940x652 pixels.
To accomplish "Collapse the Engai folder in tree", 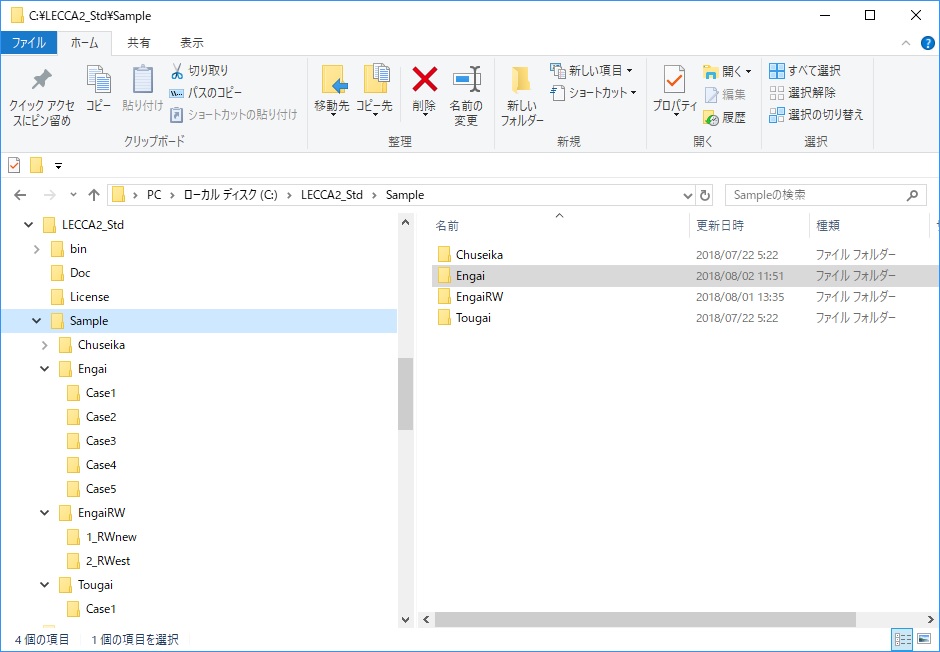I will pyautogui.click(x=45, y=369).
